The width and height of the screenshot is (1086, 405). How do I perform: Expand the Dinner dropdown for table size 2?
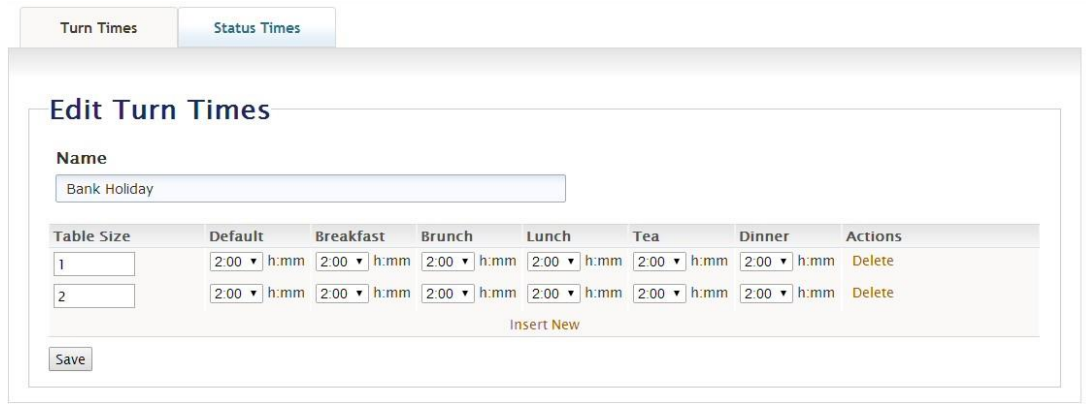(x=765, y=294)
